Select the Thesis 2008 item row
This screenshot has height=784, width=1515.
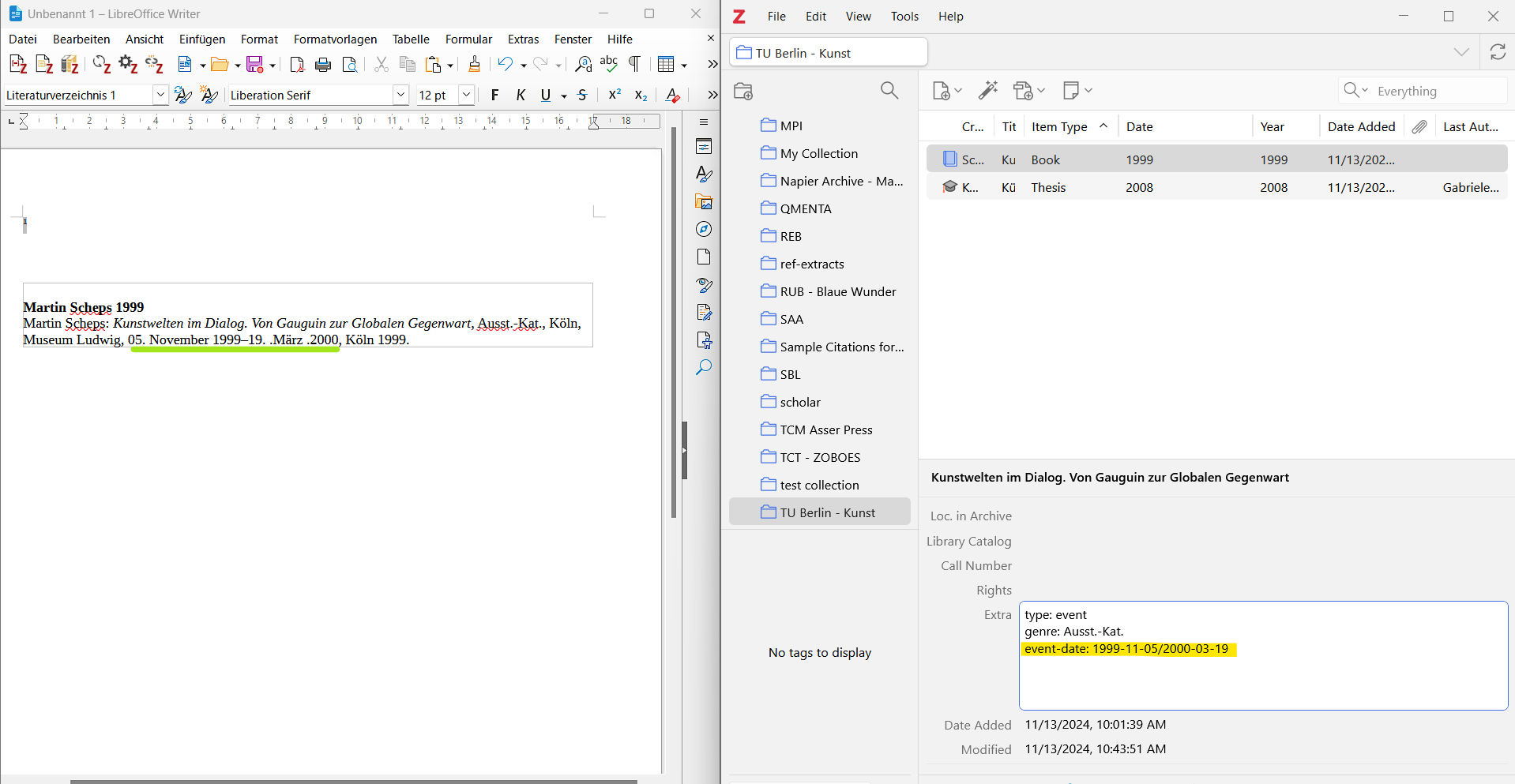coord(1216,187)
